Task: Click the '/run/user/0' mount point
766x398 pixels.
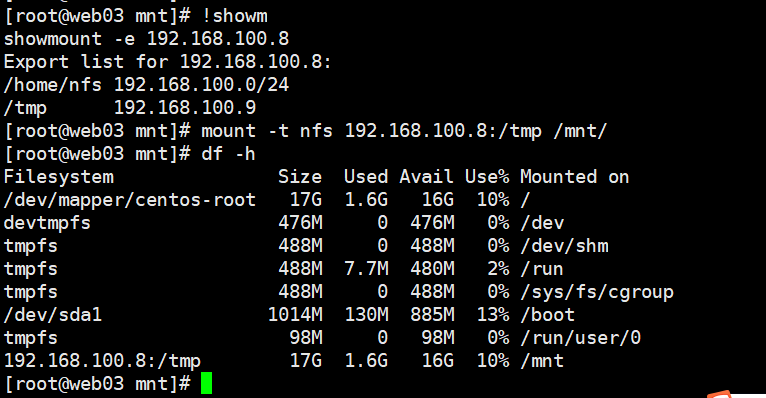Action: tap(580, 338)
